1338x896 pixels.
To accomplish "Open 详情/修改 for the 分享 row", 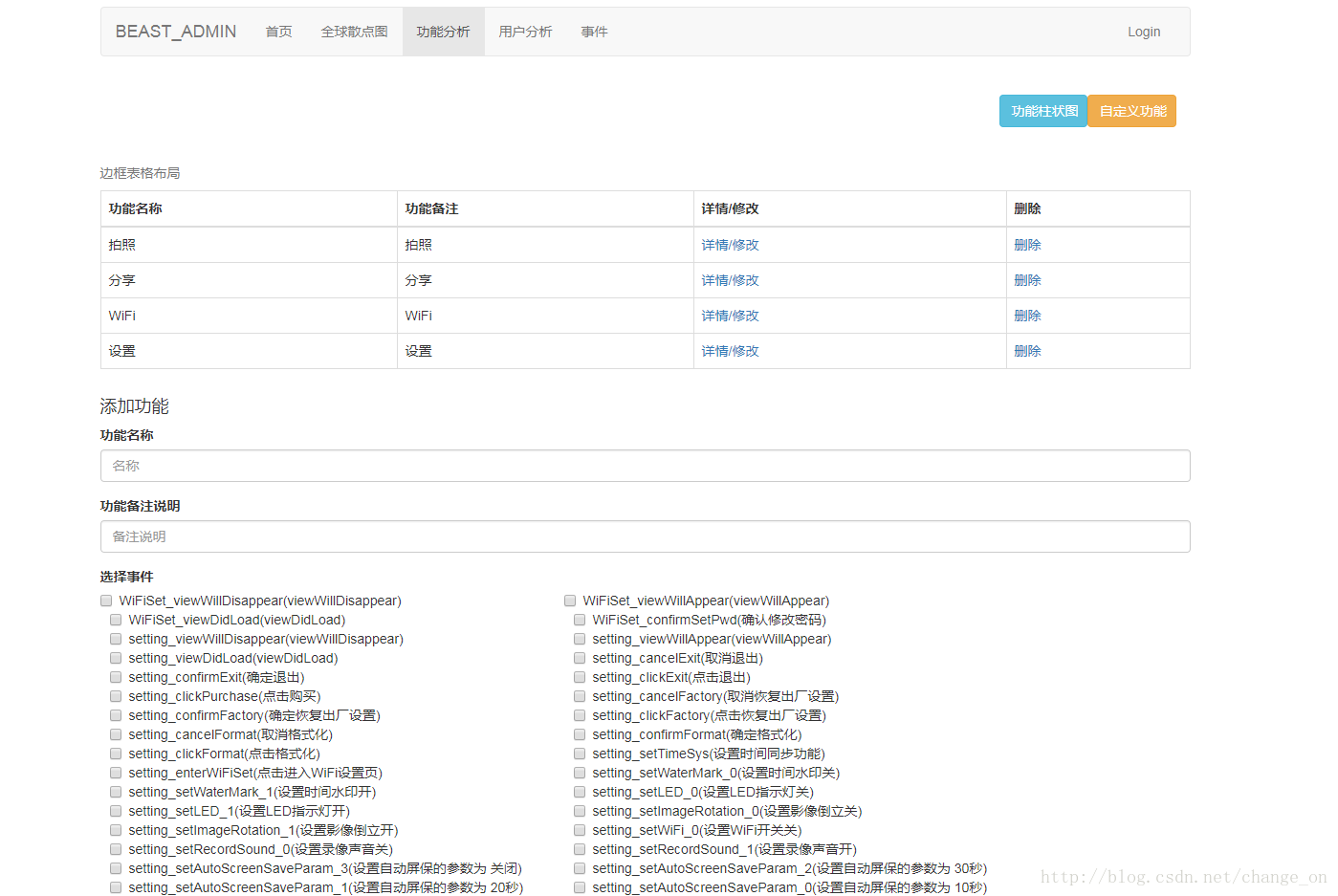I will click(x=731, y=280).
